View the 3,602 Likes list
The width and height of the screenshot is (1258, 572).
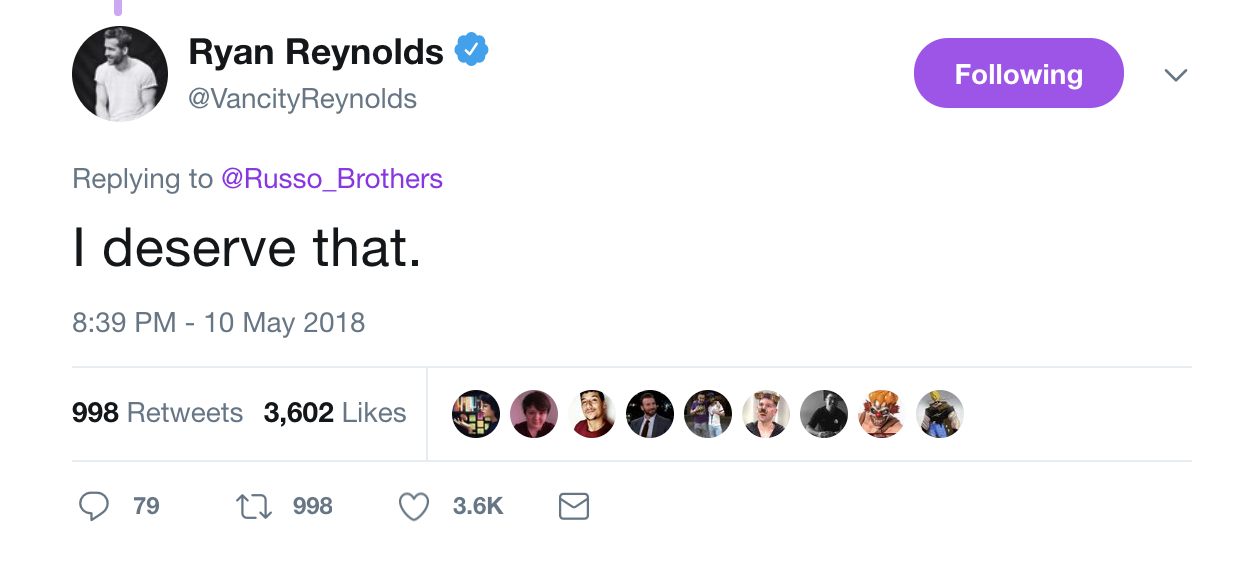coord(334,413)
